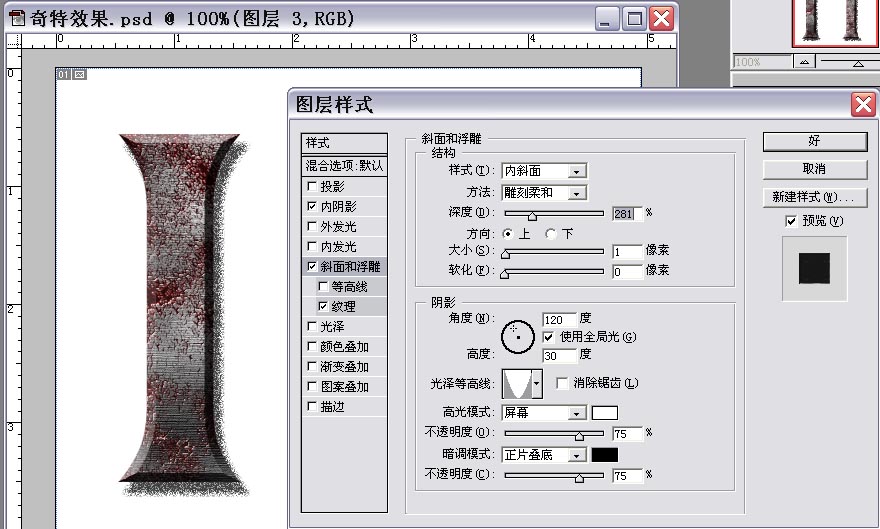This screenshot has width=880, height=529.
Task: Click the 新建样式 new style button
Action: [x=815, y=197]
